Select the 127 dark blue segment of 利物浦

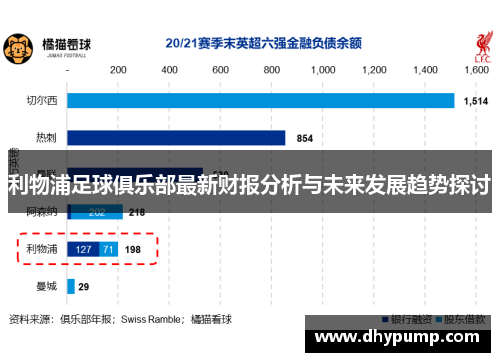click(83, 249)
